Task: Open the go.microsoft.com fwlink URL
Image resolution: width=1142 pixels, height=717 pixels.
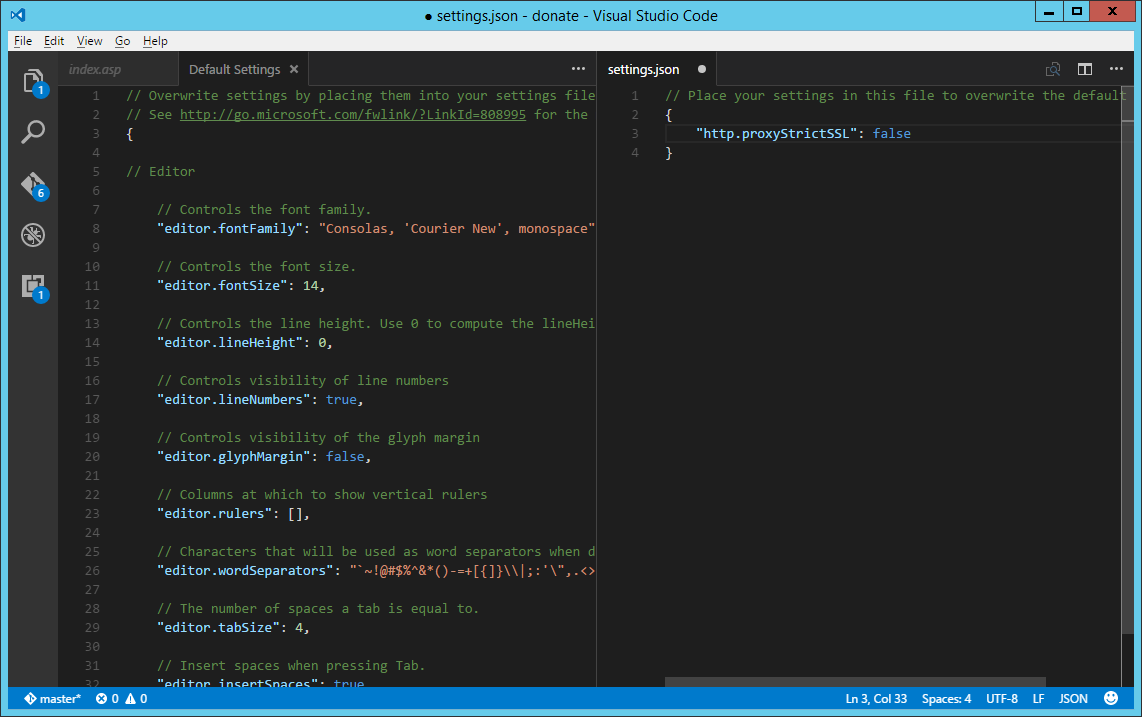Action: [x=353, y=114]
